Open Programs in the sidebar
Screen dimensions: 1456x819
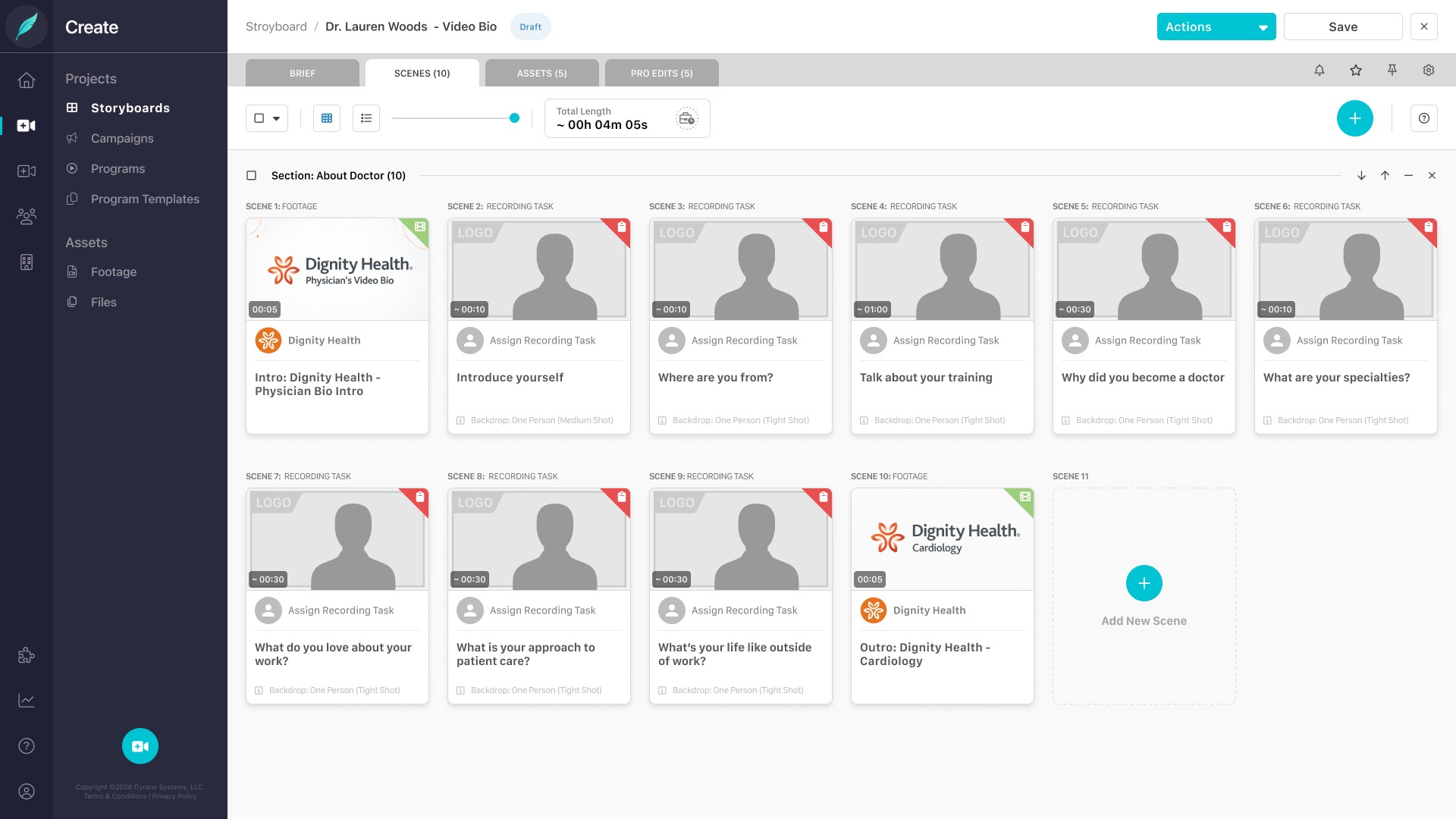pos(118,168)
